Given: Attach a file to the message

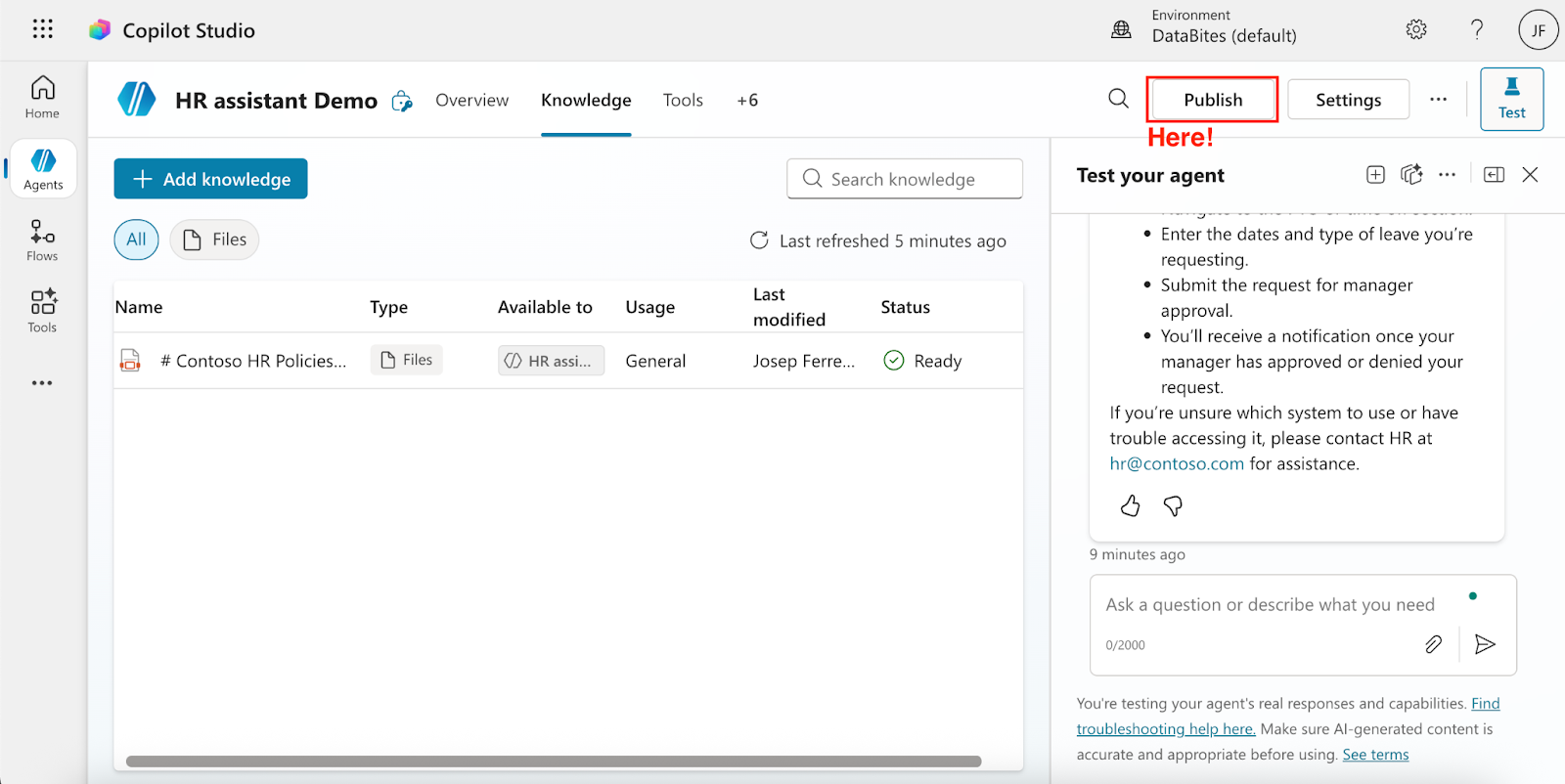Looking at the screenshot, I should tap(1433, 644).
